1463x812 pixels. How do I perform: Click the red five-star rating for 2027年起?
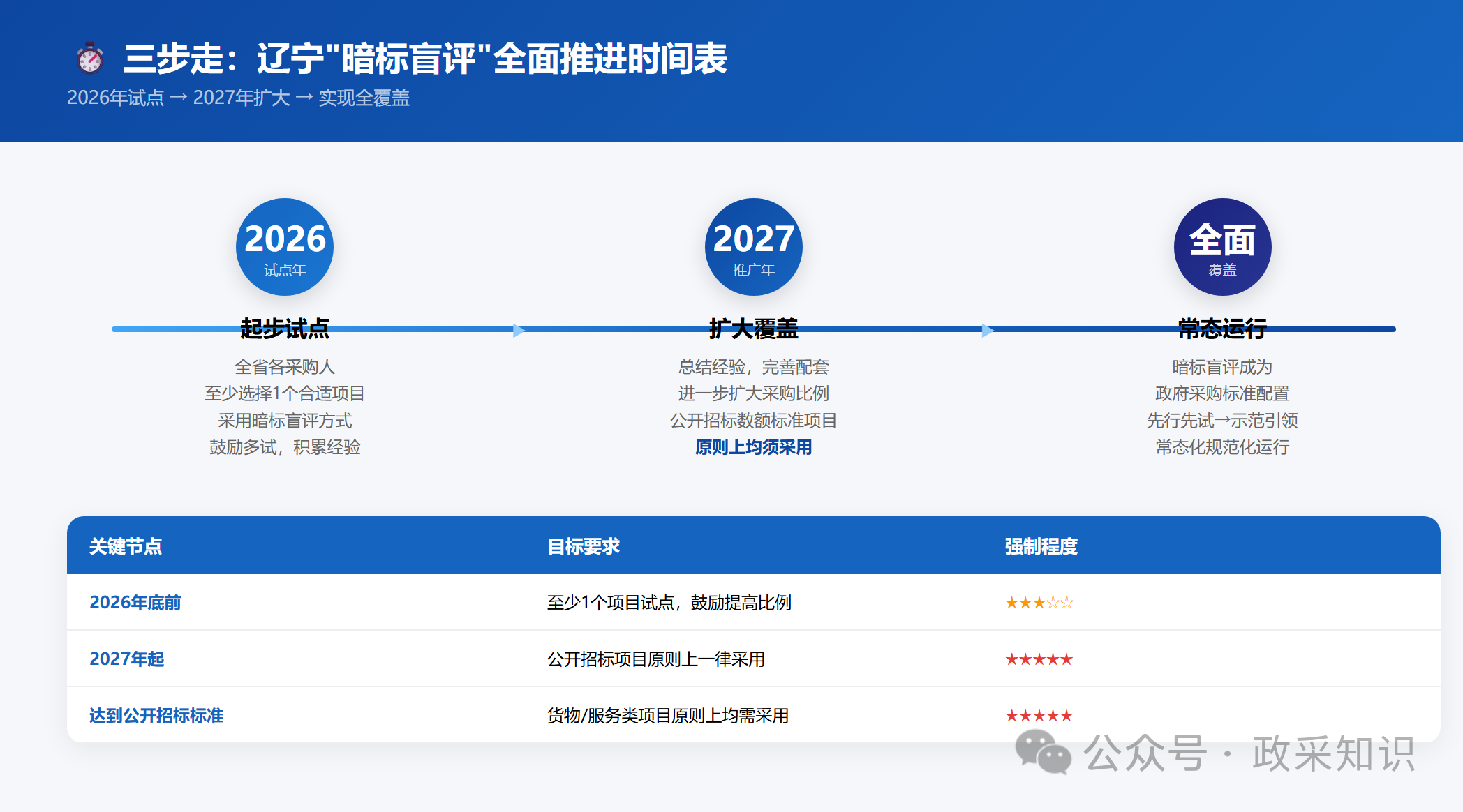click(1039, 659)
